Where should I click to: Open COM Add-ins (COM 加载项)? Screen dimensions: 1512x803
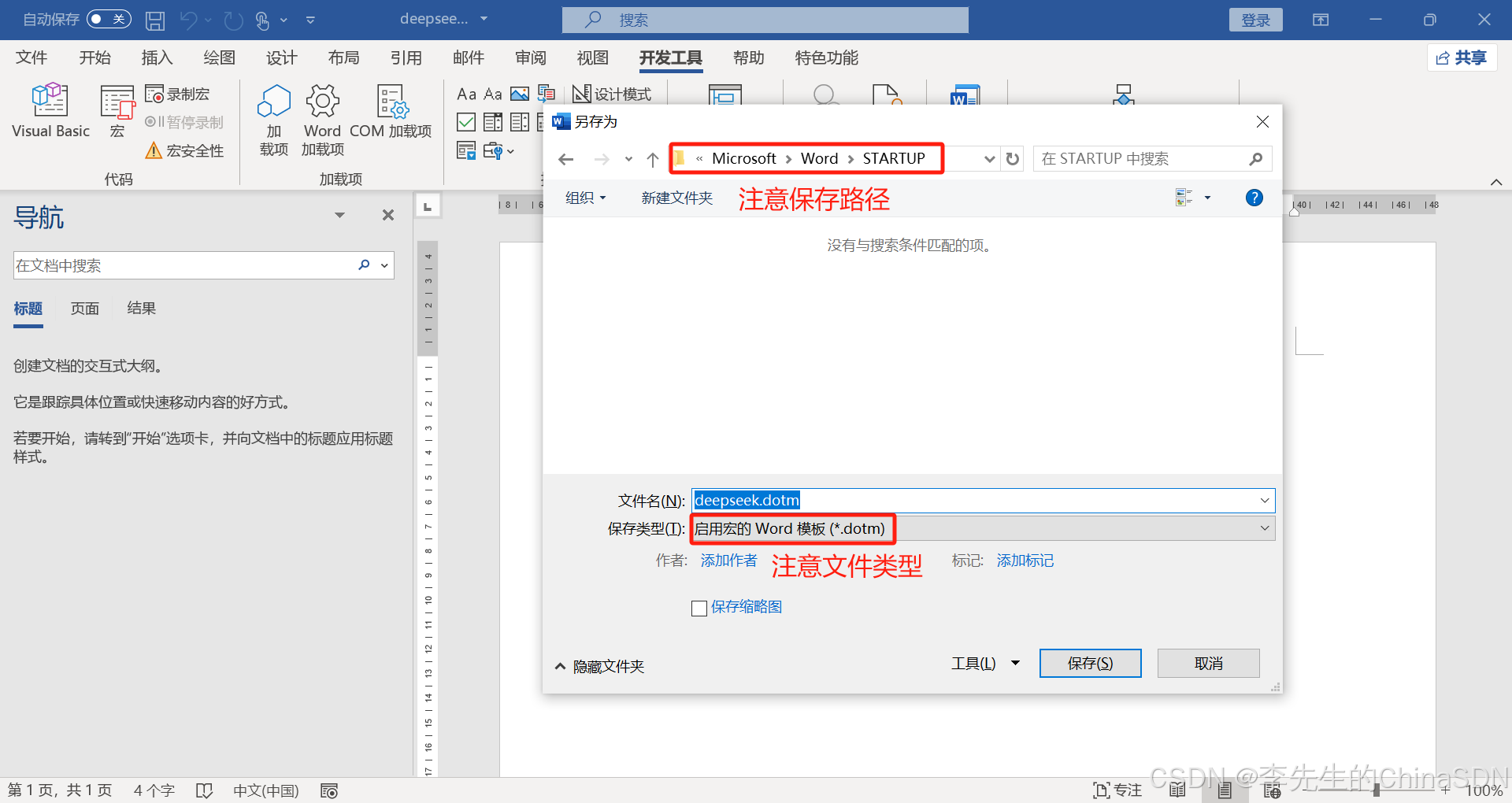coord(390,112)
